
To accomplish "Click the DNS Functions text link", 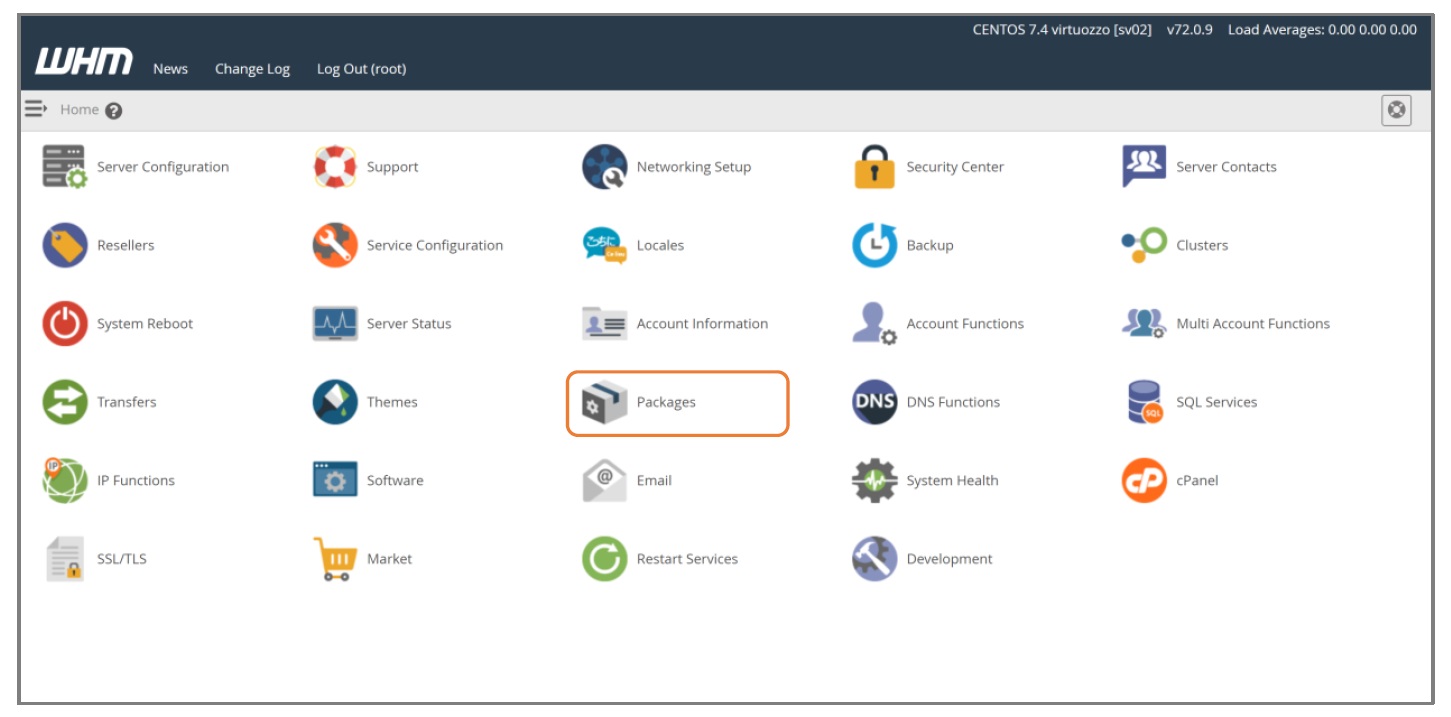I will click(x=953, y=402).
